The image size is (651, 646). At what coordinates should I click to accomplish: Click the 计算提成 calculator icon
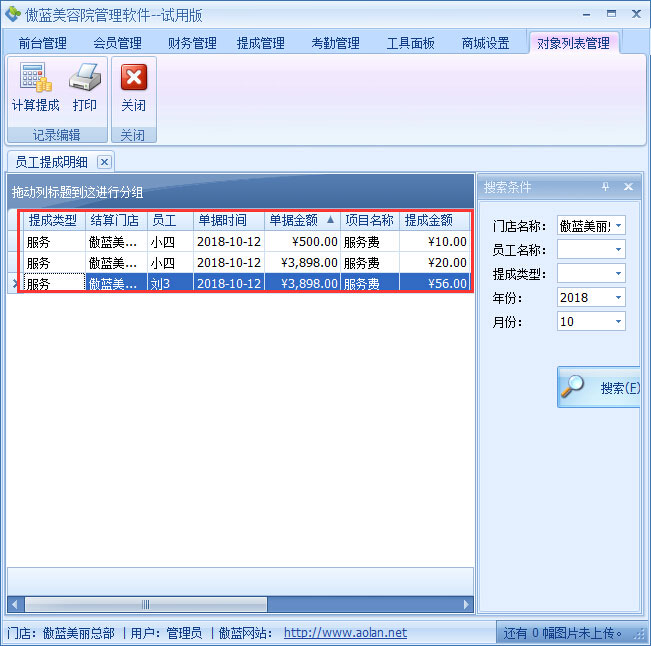[x=35, y=77]
